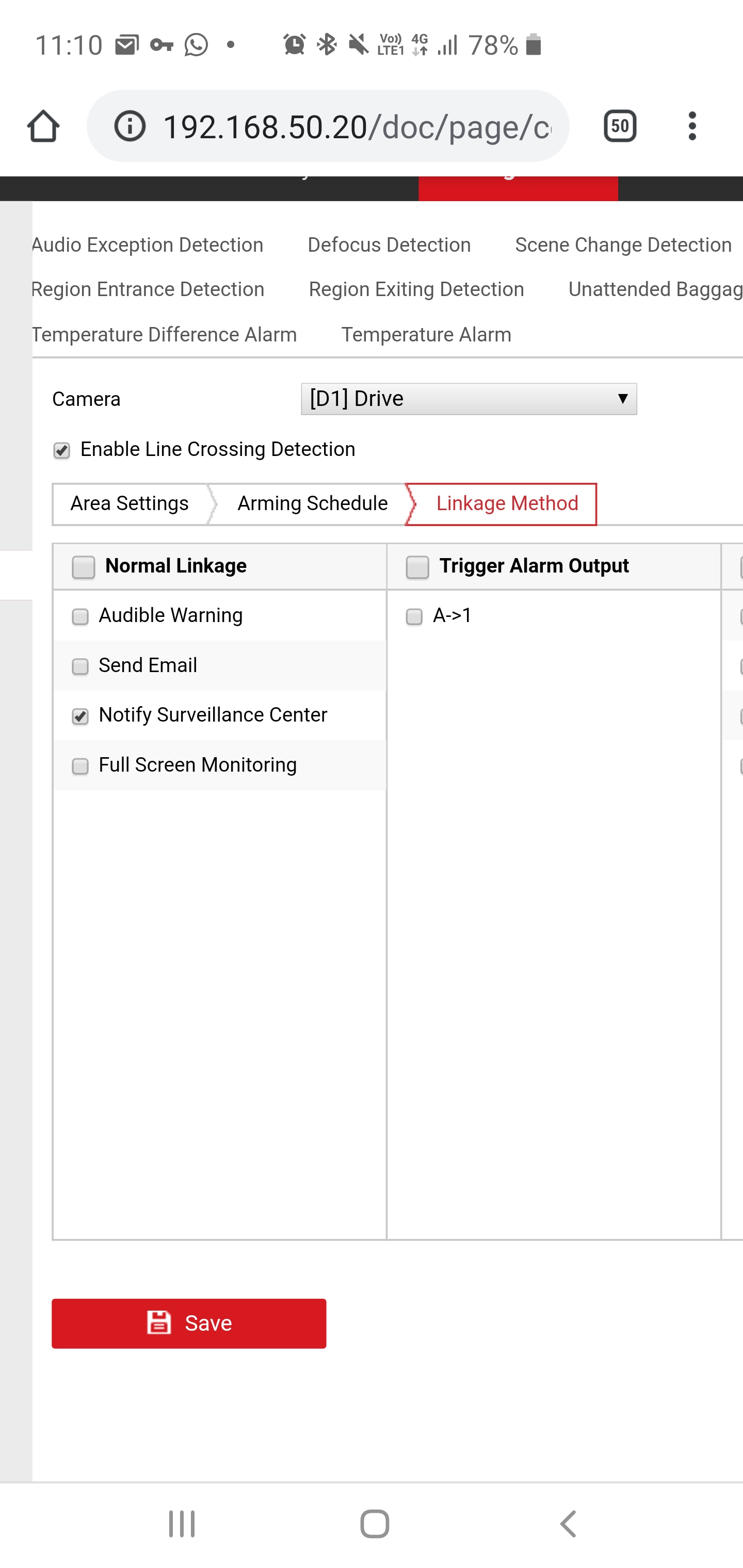Tap the Android back arrow
This screenshot has width=743, height=1568.
pyautogui.click(x=568, y=1524)
